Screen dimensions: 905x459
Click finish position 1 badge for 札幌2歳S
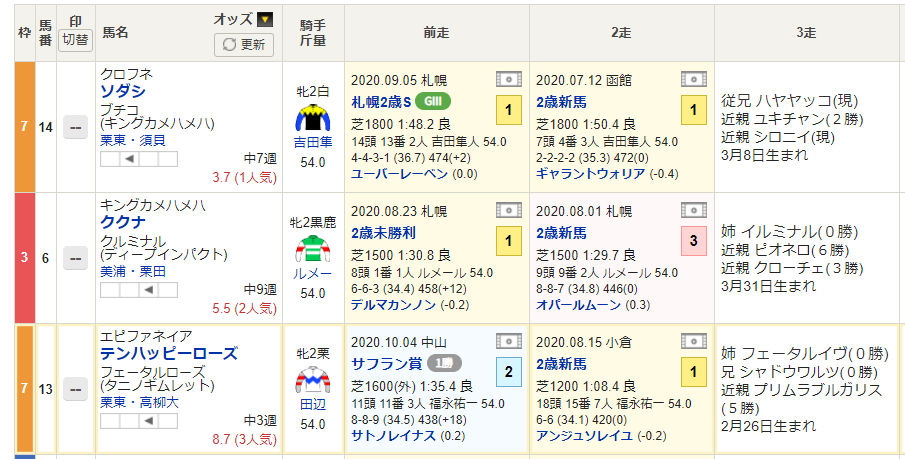(508, 110)
